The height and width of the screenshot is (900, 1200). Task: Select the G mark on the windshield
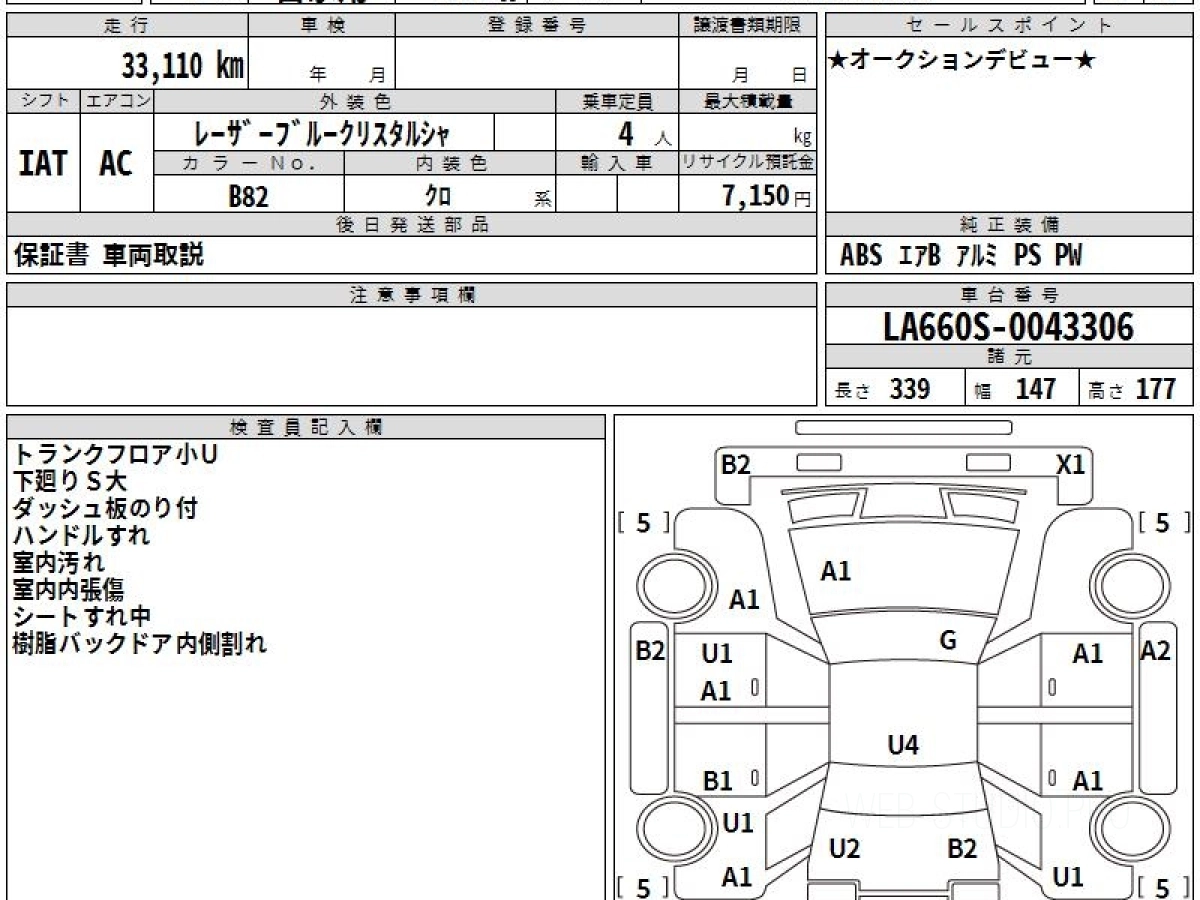pos(948,641)
